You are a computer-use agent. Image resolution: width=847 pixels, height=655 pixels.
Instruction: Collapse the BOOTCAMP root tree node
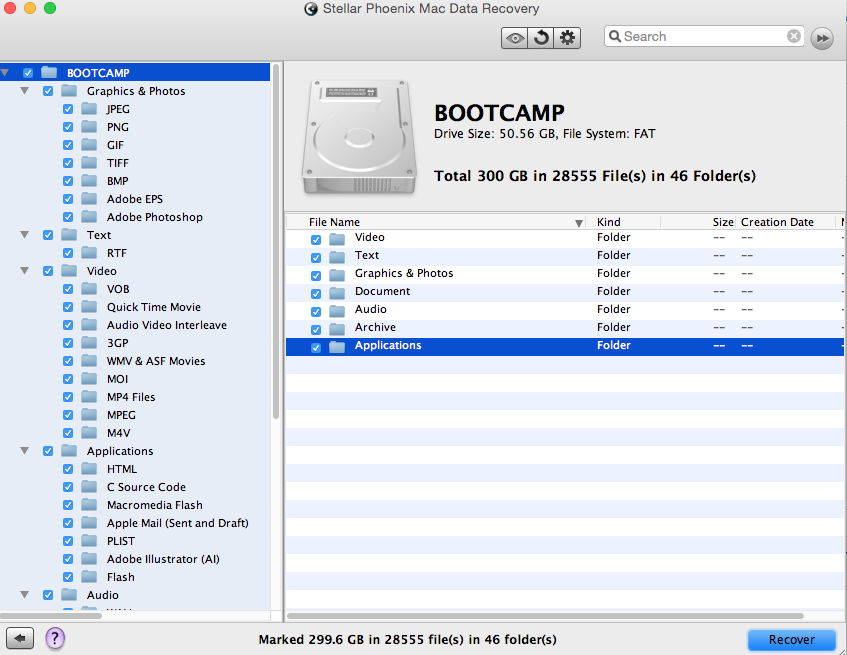coord(5,73)
